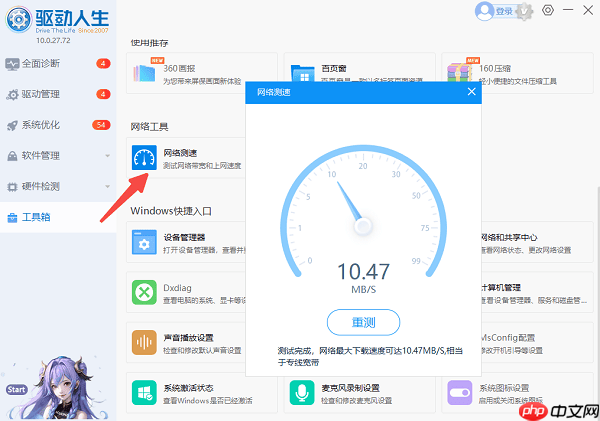Go to 硬件检测 section
600x421 pixels.
pyautogui.click(x=58, y=186)
